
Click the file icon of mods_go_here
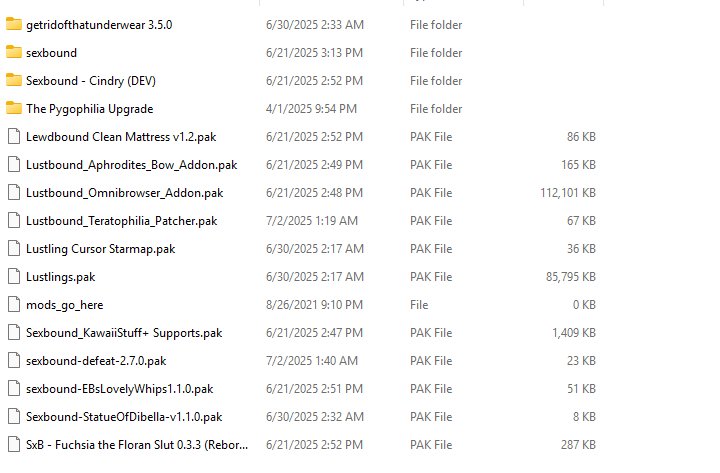(14, 304)
